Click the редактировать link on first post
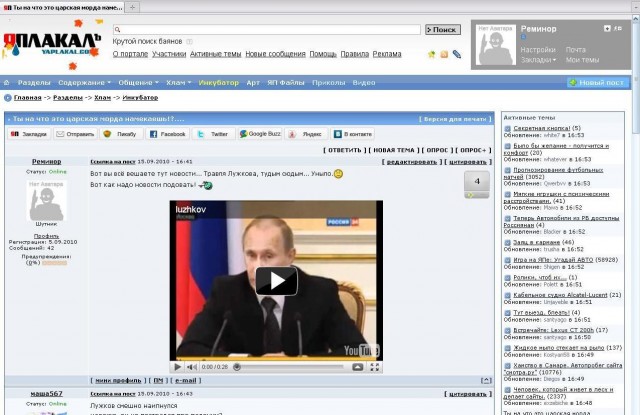640x415 pixels. 411,162
